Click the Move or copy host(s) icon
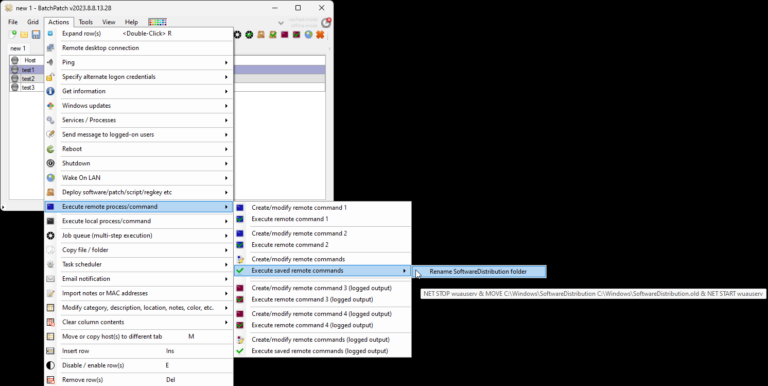Viewport: 768px width, 386px height. [50, 337]
